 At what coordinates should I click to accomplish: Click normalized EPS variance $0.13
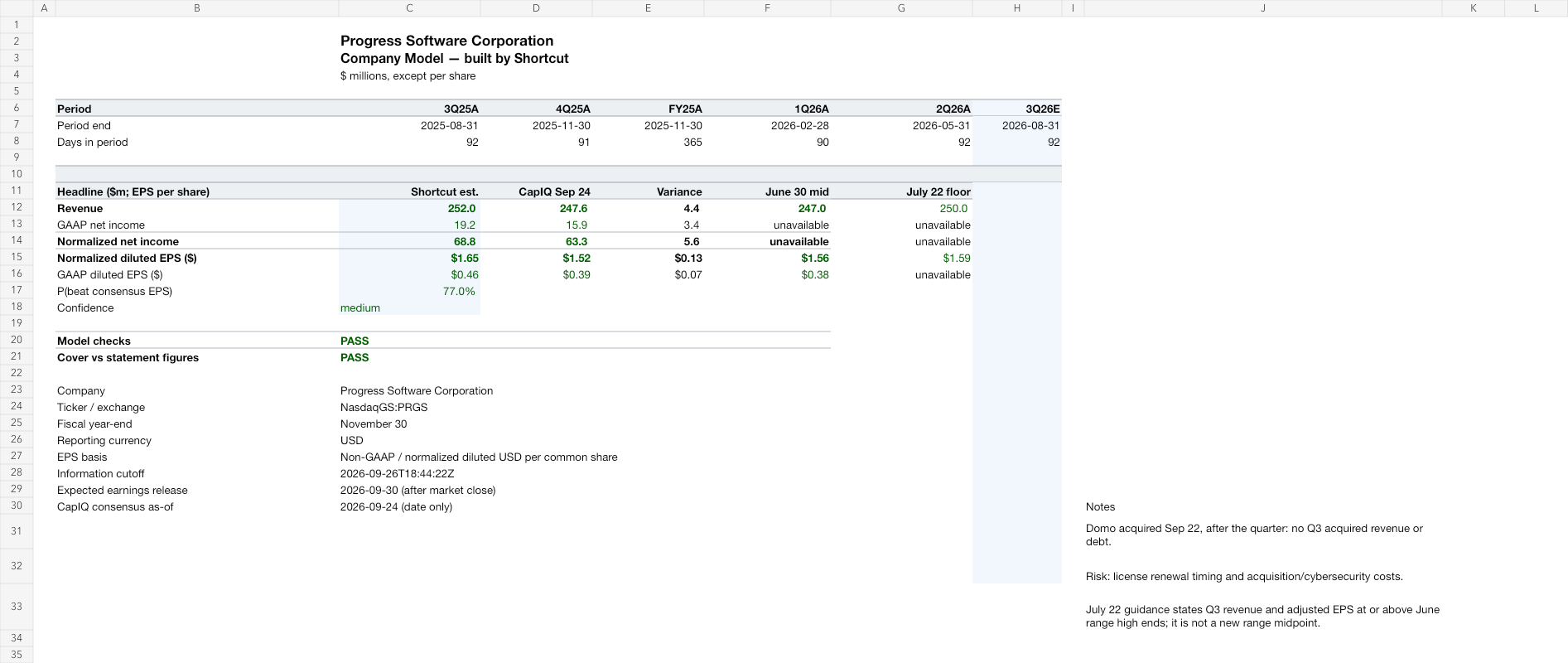tap(688, 258)
